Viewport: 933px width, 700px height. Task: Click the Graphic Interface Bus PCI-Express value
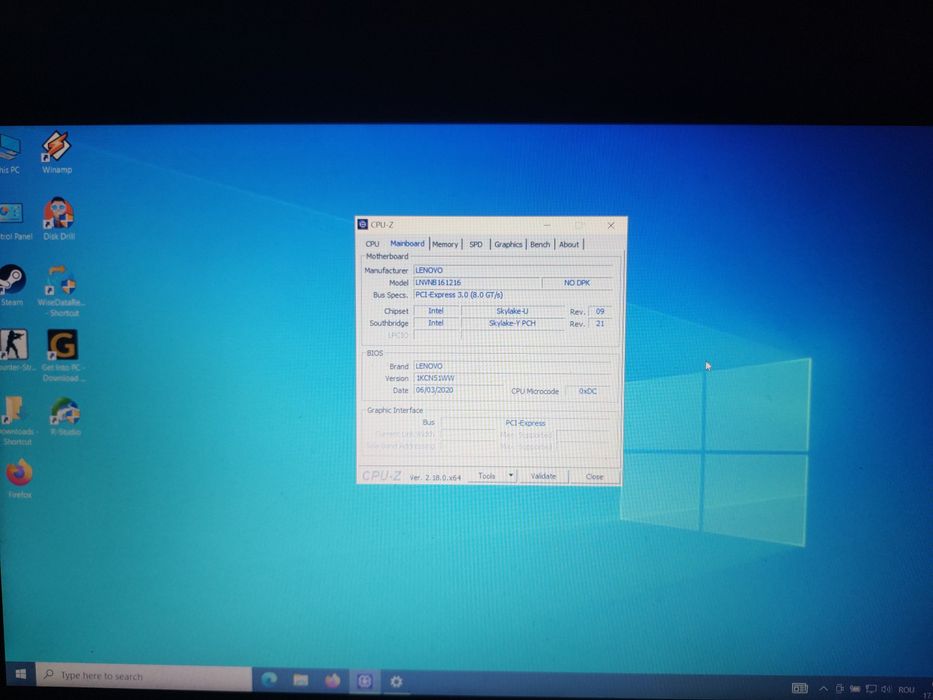[x=525, y=423]
